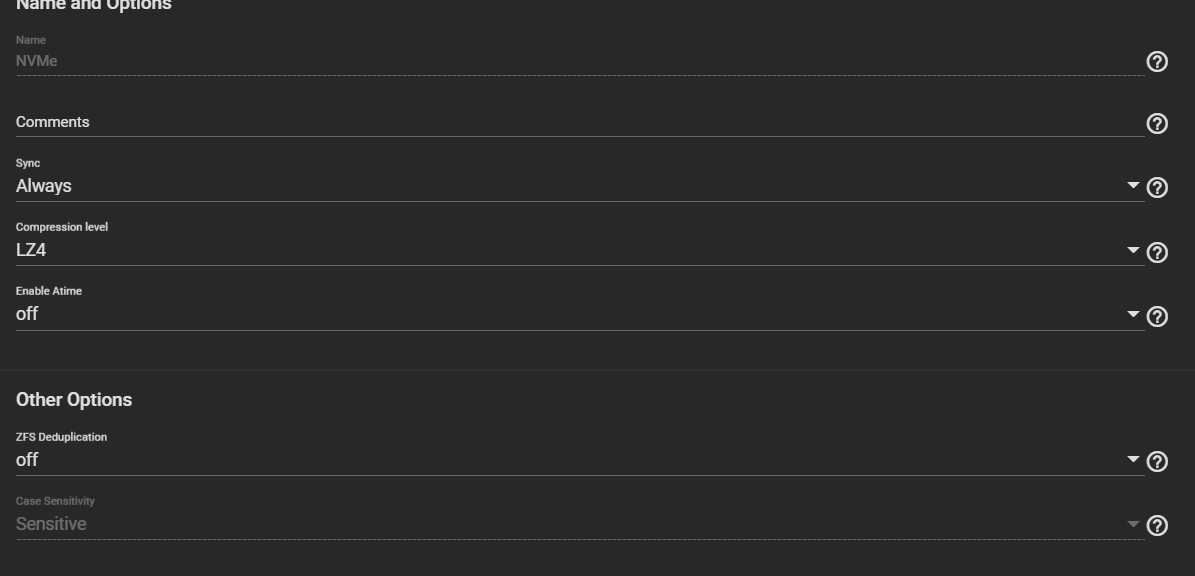Select the Always value under Sync
The image size is (1195, 576).
coord(43,186)
